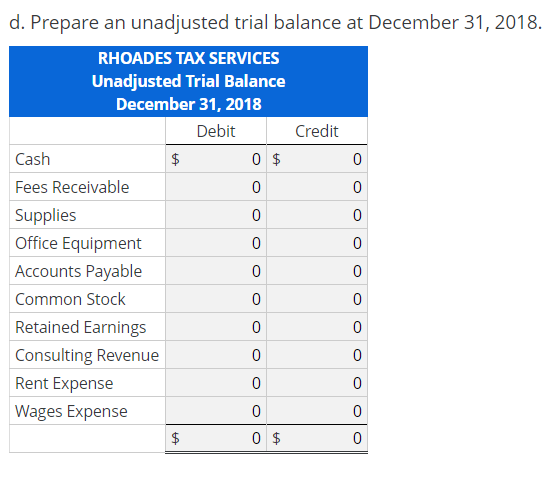
Task: Click Accounts Payable credit cell
Action: click(317, 271)
